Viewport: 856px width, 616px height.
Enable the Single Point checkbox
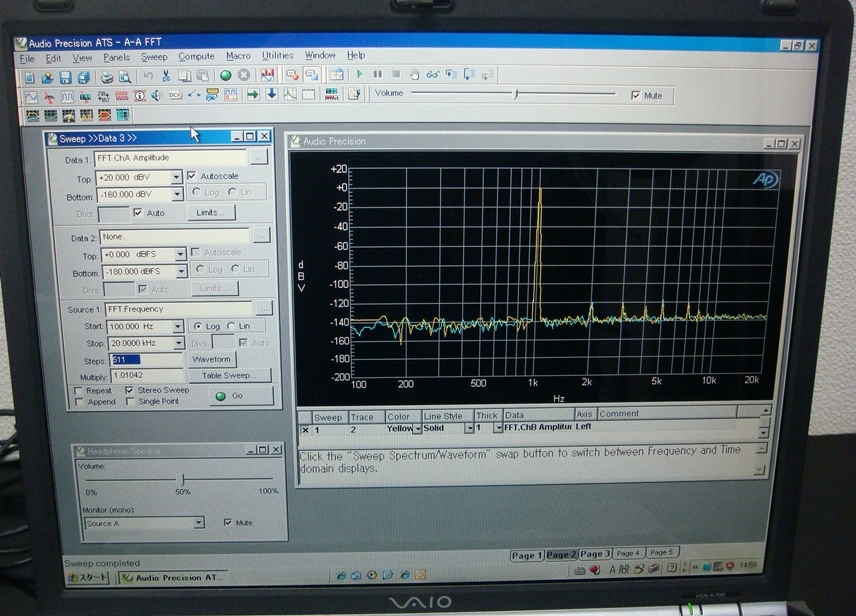[x=129, y=401]
